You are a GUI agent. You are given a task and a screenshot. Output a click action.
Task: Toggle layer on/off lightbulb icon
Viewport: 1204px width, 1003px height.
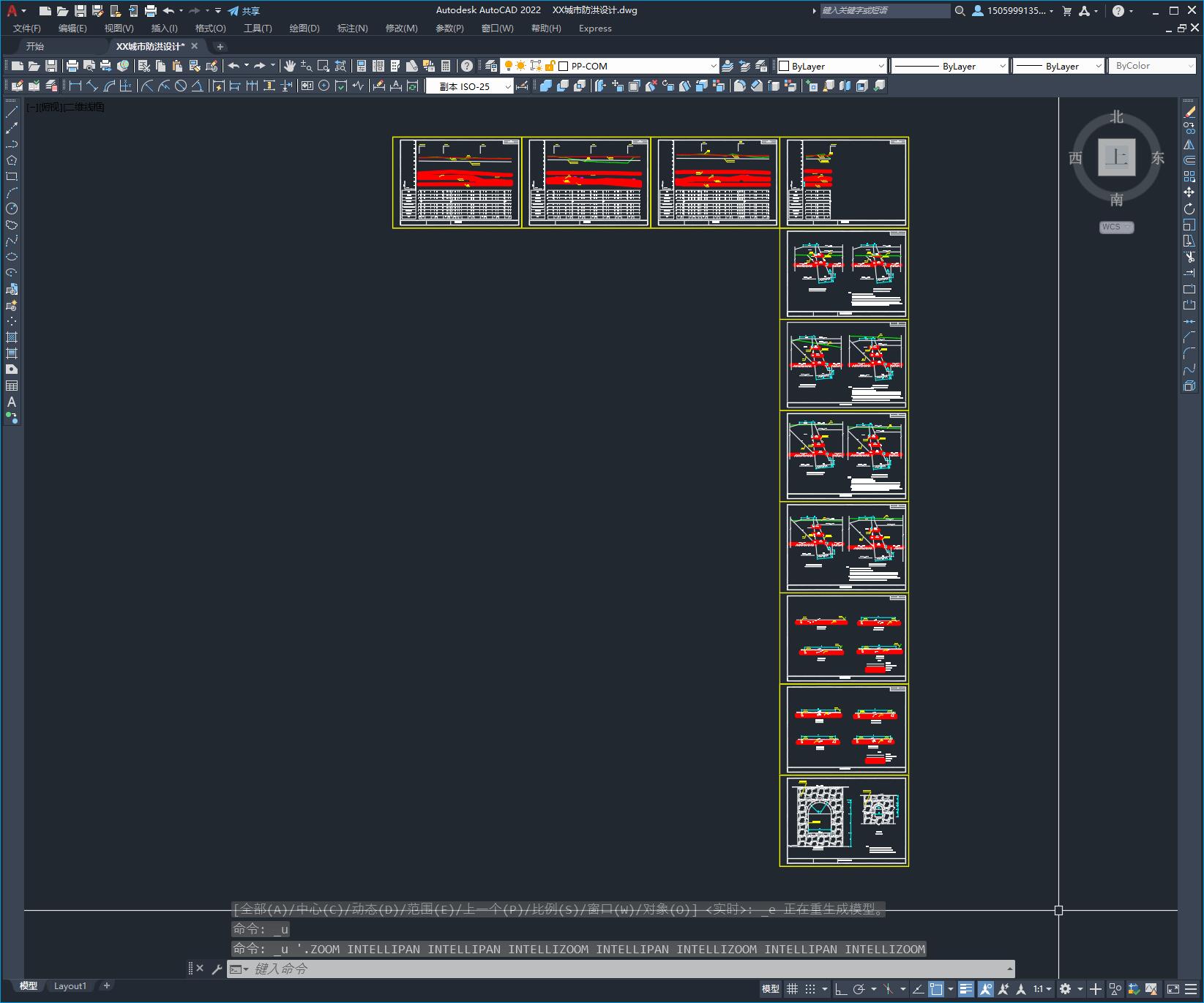coord(509,66)
